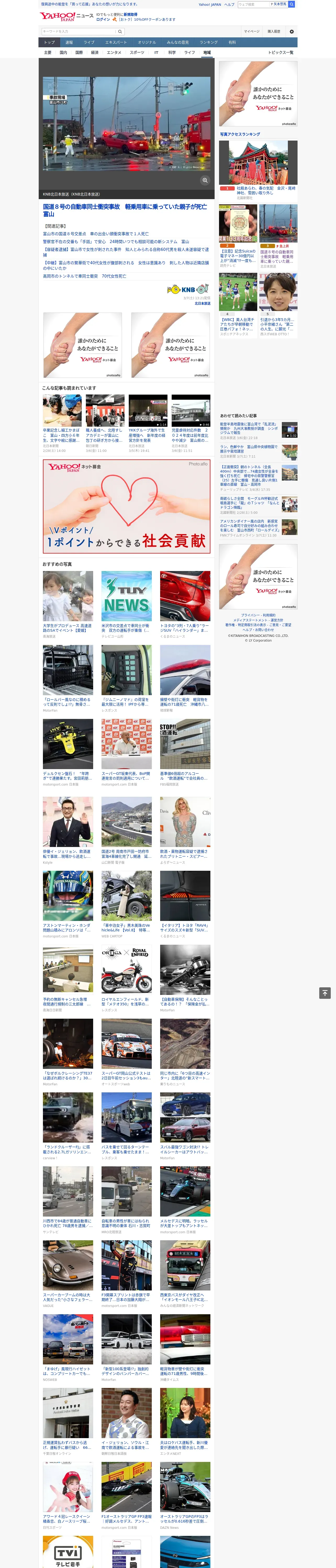
Task: Open the WBC cheerleaders ranking photo
Action: tap(238, 292)
